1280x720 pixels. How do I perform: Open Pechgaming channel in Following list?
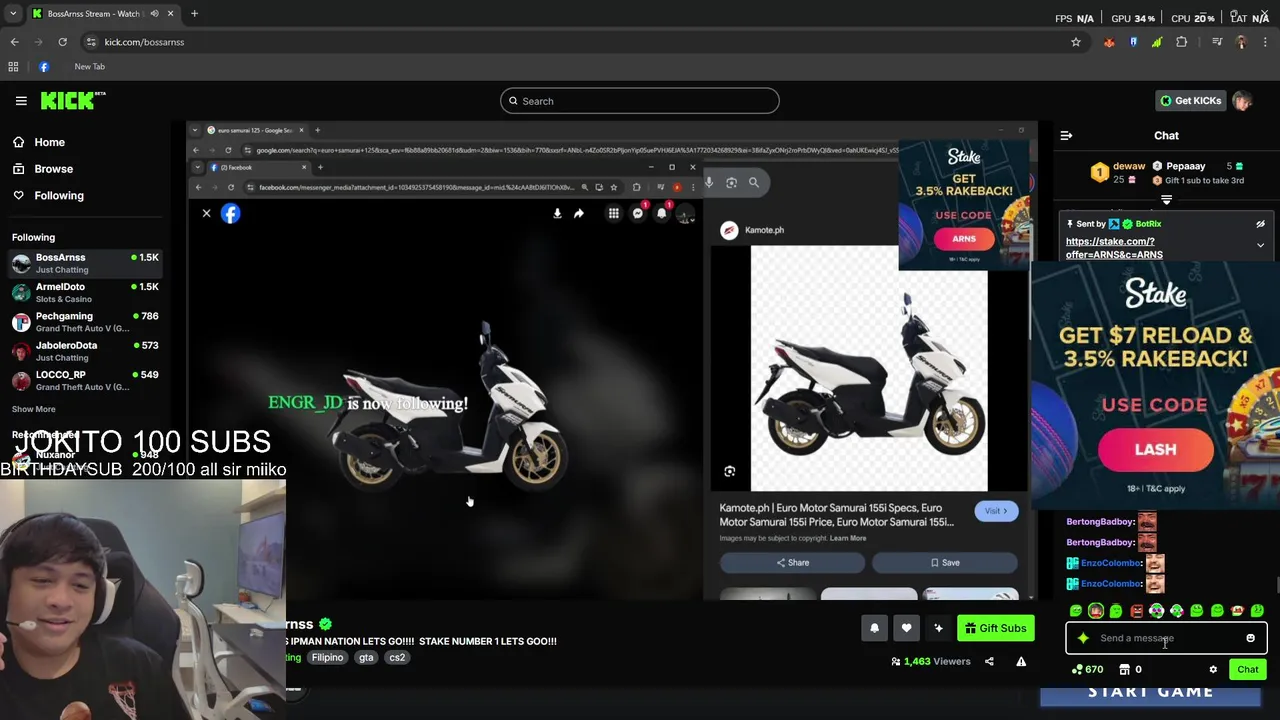(85, 321)
